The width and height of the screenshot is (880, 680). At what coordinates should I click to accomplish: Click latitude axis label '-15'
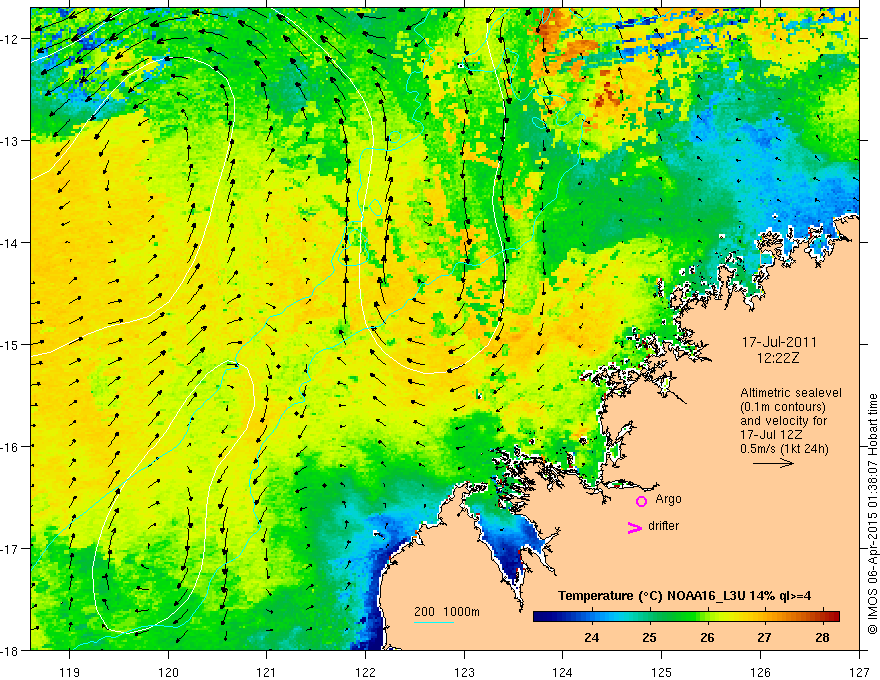11,344
